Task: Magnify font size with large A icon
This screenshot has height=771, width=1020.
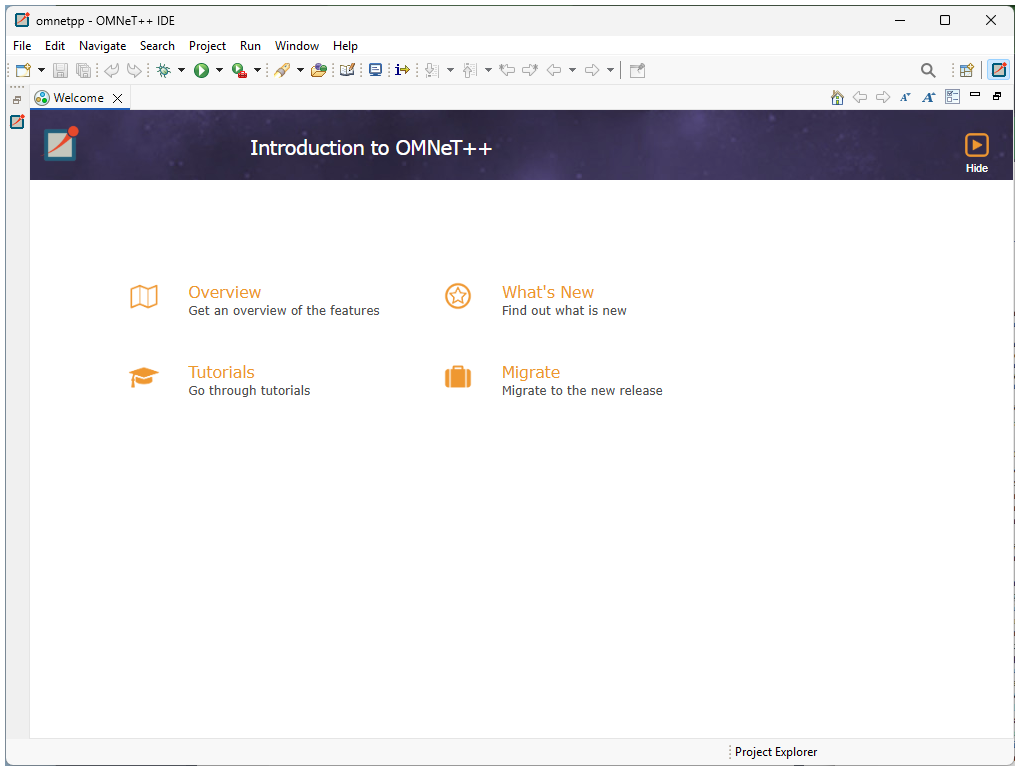Action: 928,98
